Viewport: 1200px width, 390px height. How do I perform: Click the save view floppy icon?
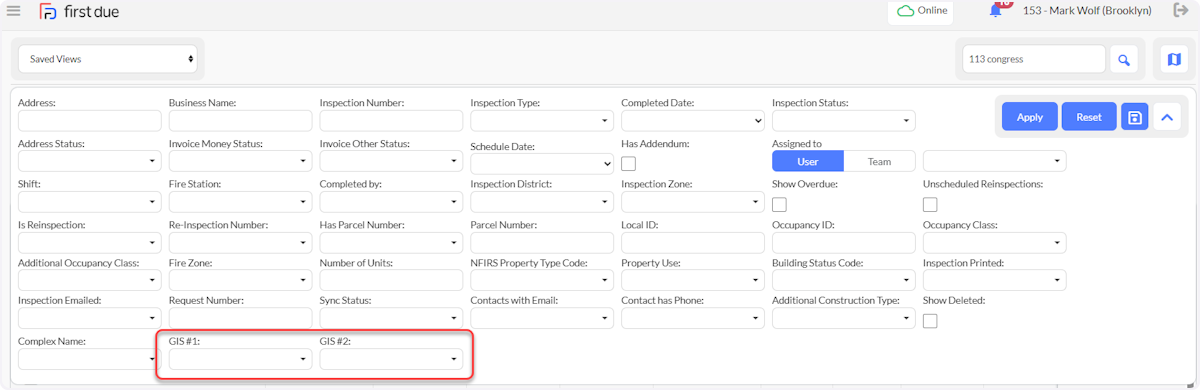pyautogui.click(x=1135, y=117)
